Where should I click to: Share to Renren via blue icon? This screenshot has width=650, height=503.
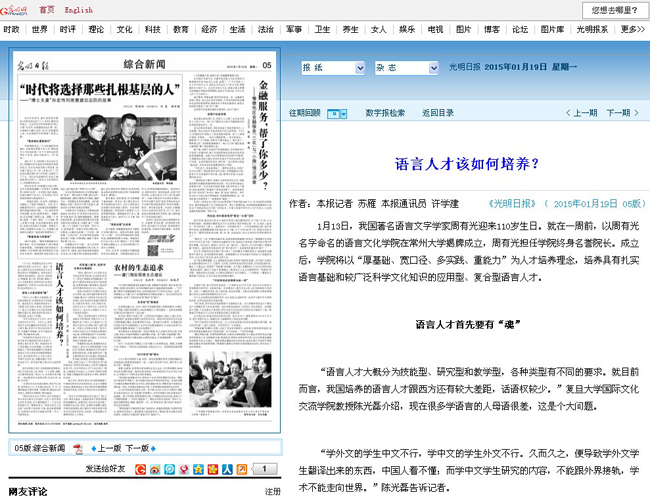coord(228,469)
